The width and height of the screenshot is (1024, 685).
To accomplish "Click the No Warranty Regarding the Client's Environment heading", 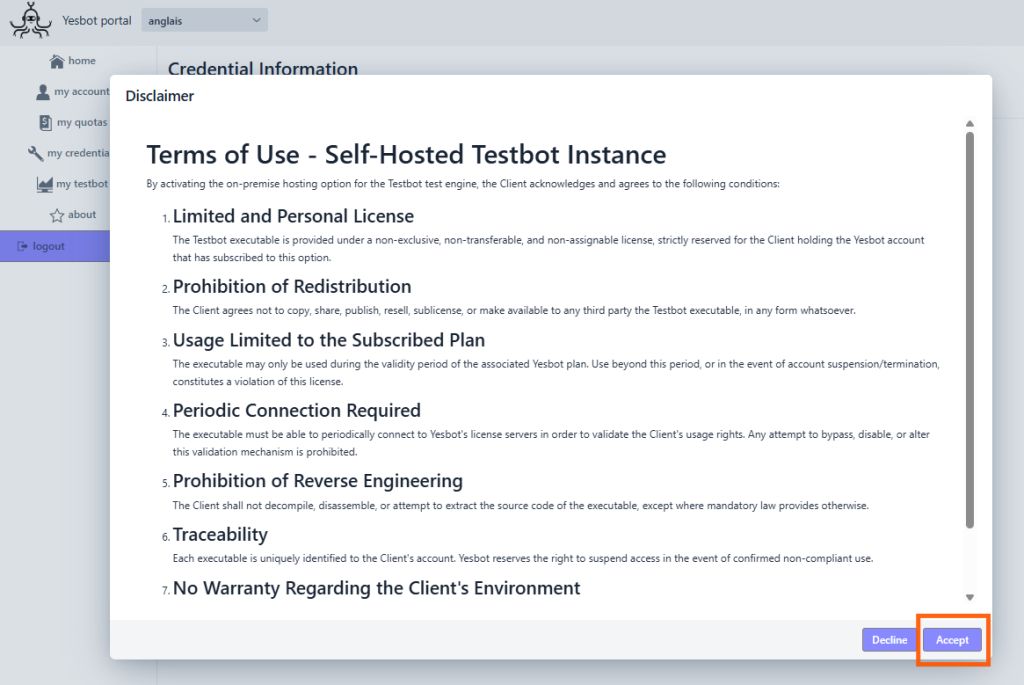I will (x=376, y=588).
